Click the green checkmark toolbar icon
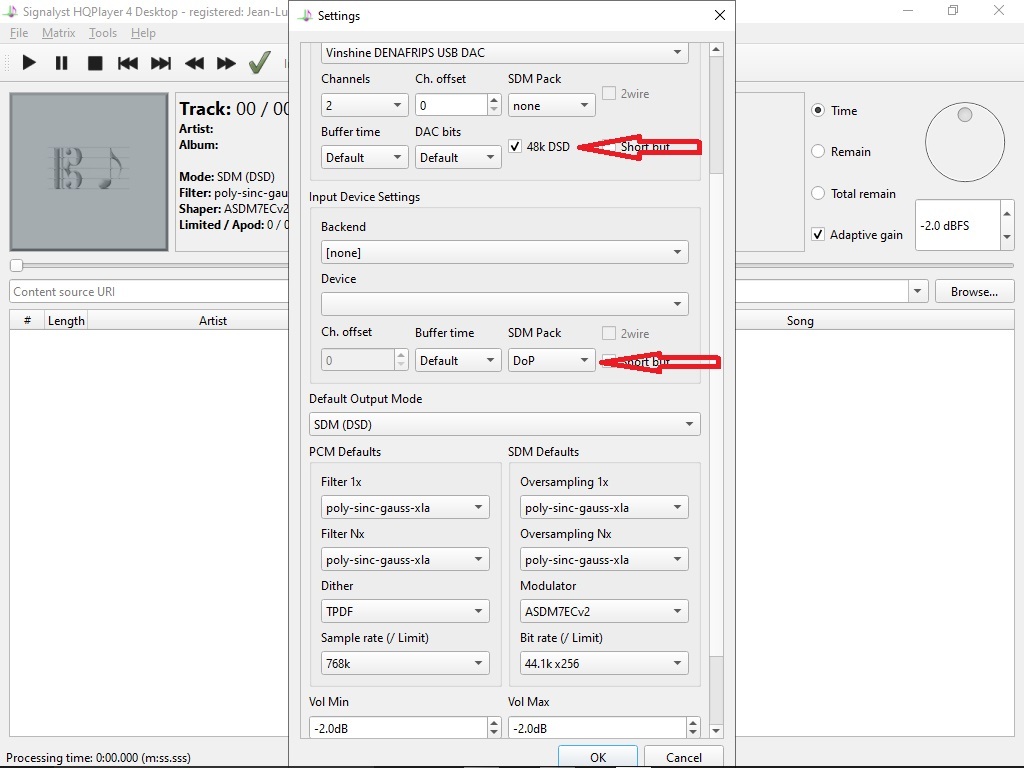This screenshot has width=1024, height=768. [259, 62]
